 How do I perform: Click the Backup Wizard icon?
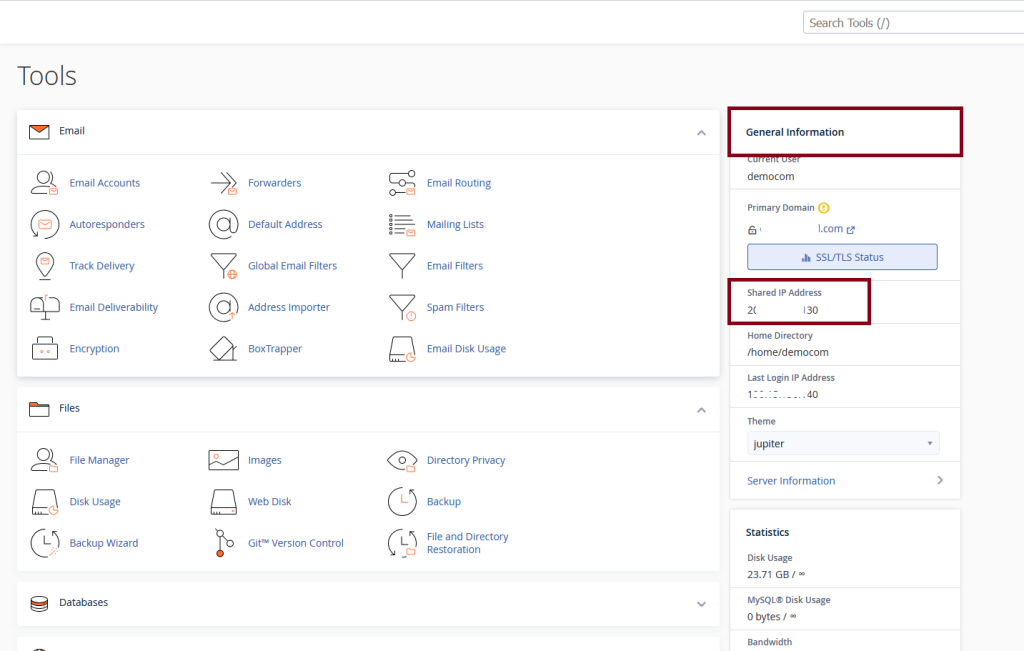[45, 543]
